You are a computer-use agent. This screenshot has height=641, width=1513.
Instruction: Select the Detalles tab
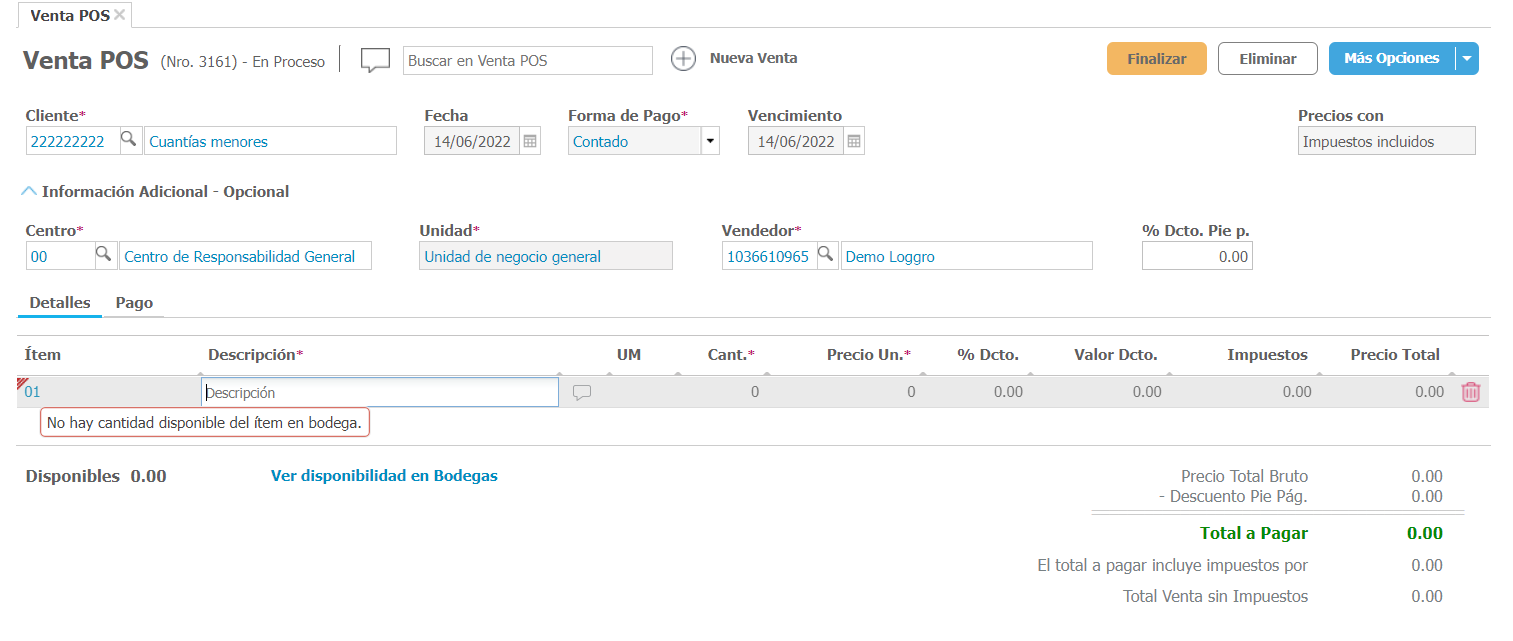pos(60,302)
